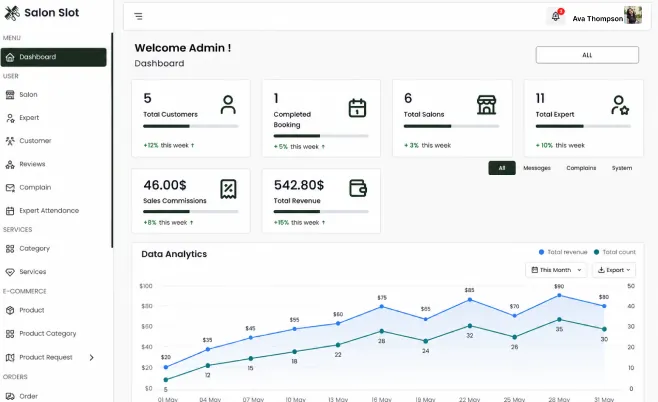Click the wallet icon on the Total Revenue card
This screenshot has height=402, width=658.
358,188
